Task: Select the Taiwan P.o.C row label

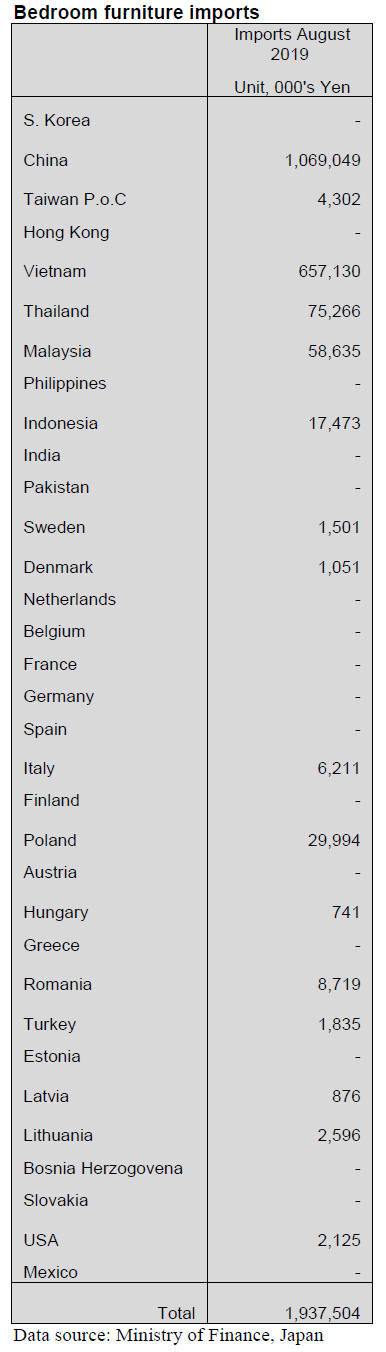Action: point(75,200)
